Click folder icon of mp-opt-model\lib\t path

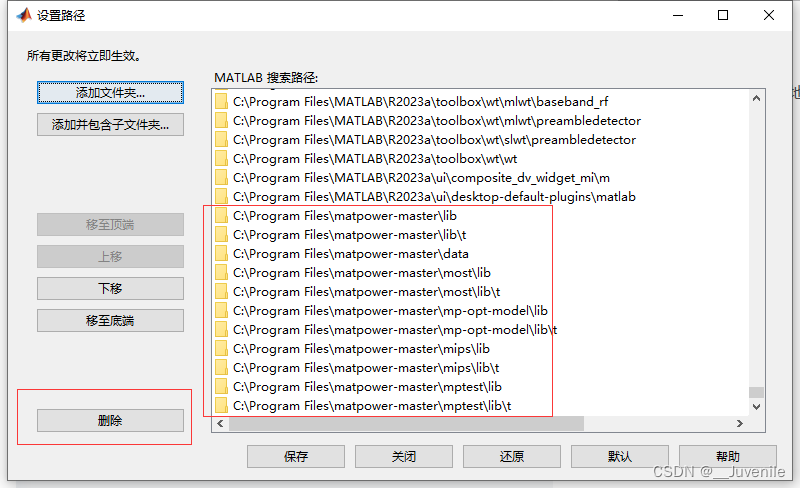click(221, 329)
